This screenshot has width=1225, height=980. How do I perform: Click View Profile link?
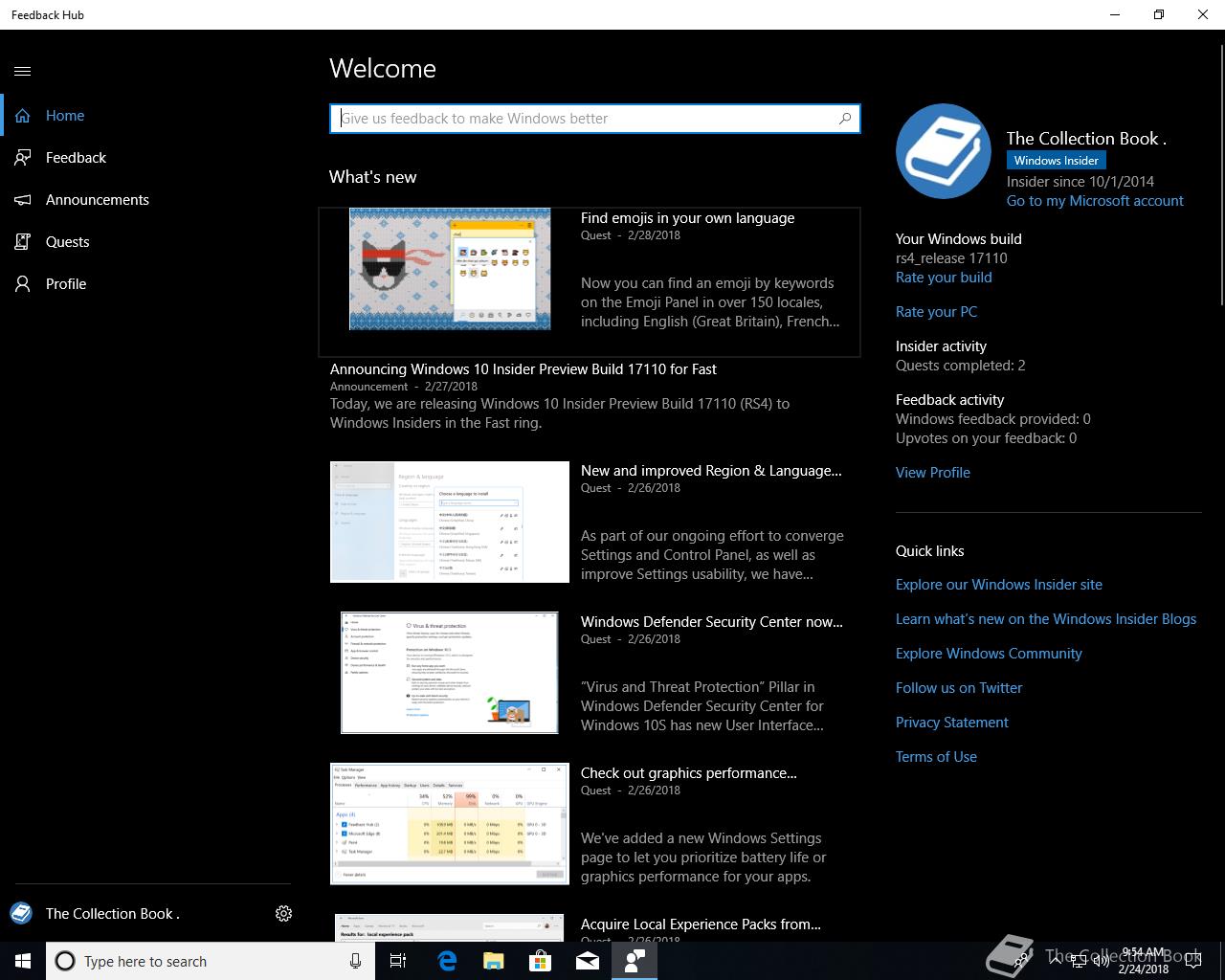(933, 473)
